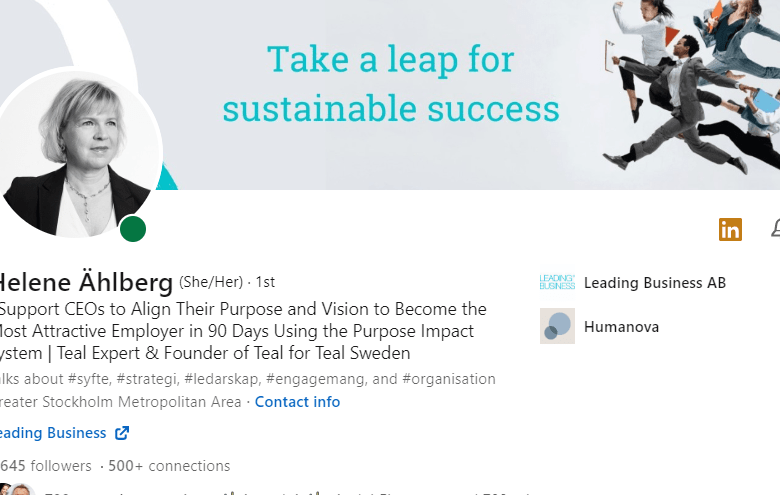Click the 645 followers count
Image resolution: width=780 pixels, height=495 pixels.
point(46,466)
